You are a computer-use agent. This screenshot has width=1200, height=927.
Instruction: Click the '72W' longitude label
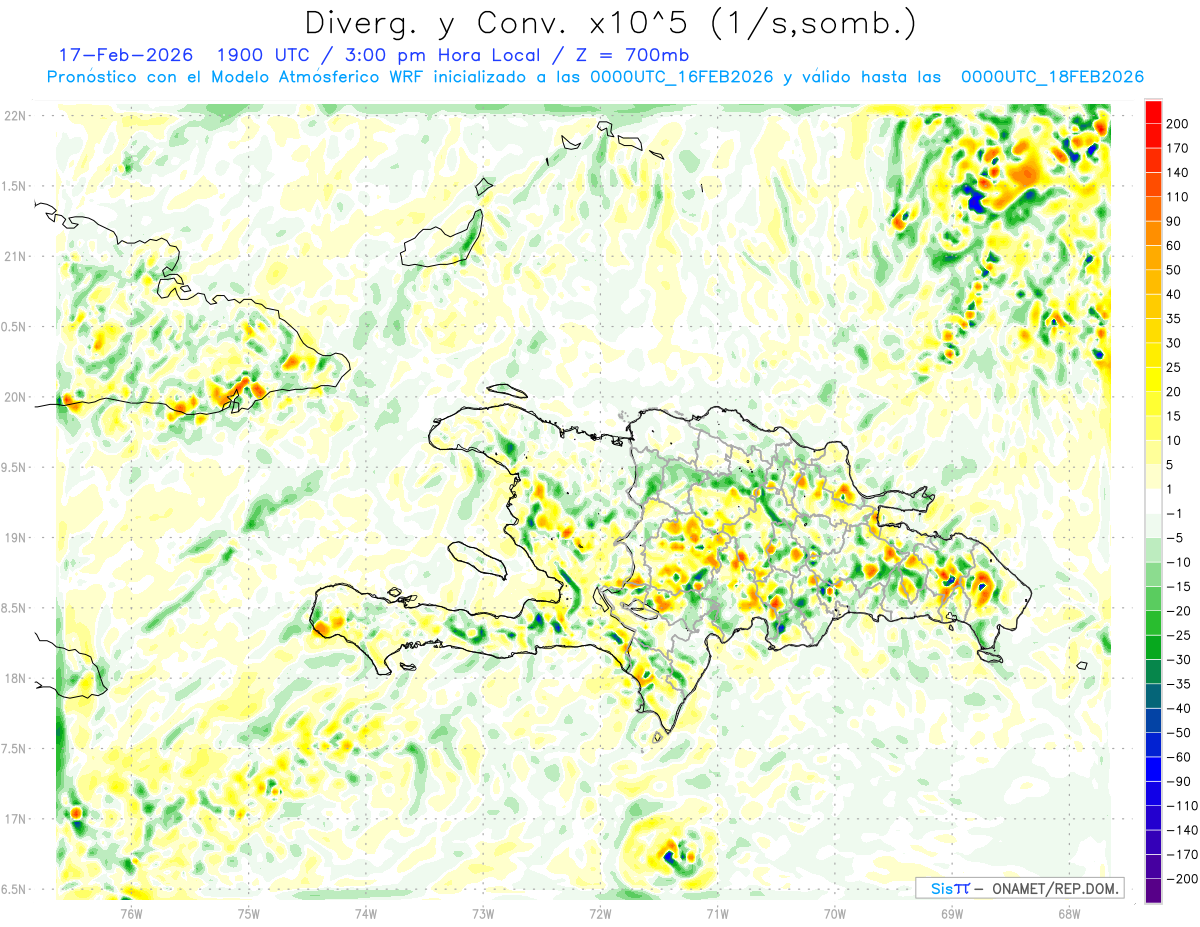(x=600, y=913)
